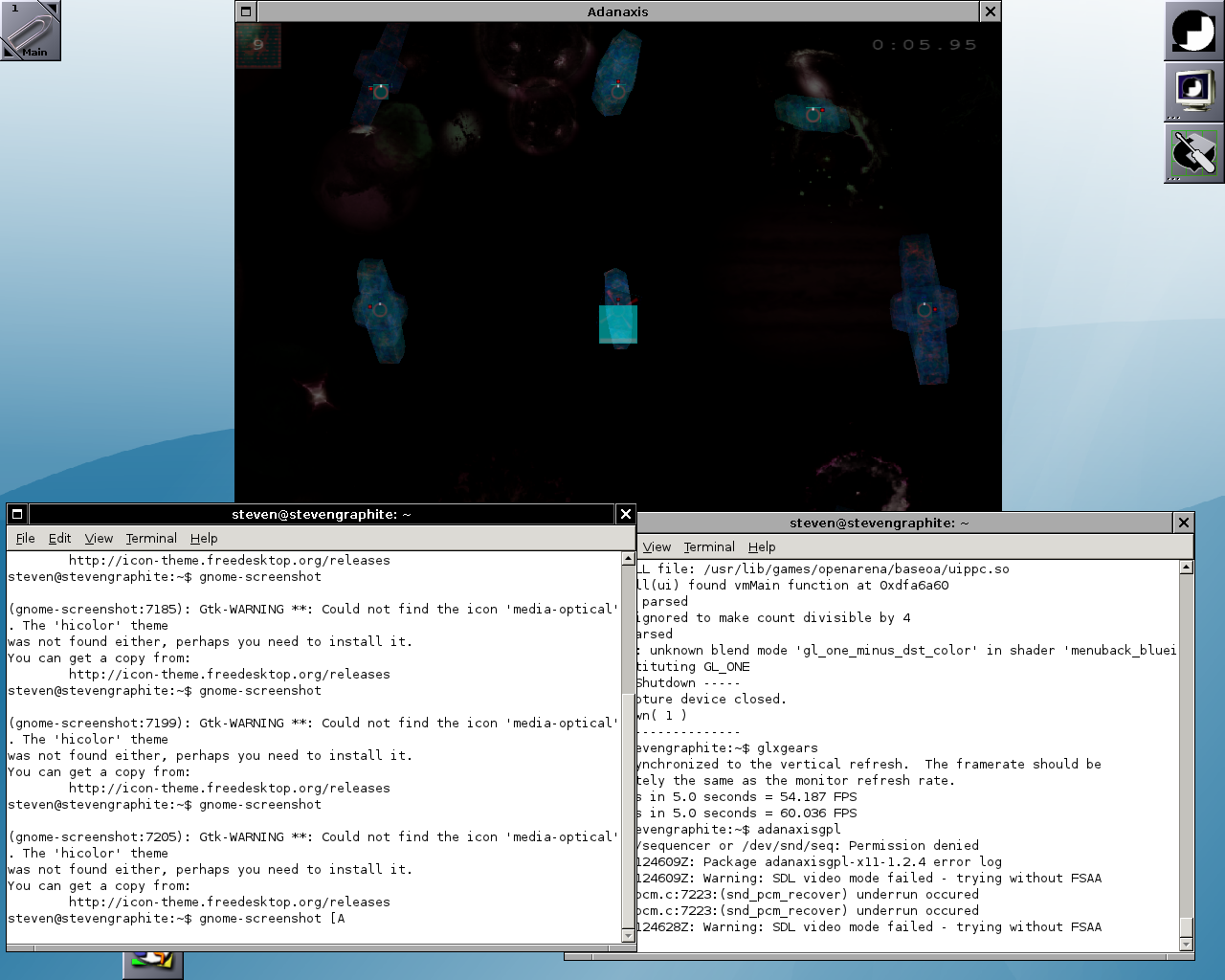Expand the Help menu in the glxgears terminal

(x=762, y=547)
